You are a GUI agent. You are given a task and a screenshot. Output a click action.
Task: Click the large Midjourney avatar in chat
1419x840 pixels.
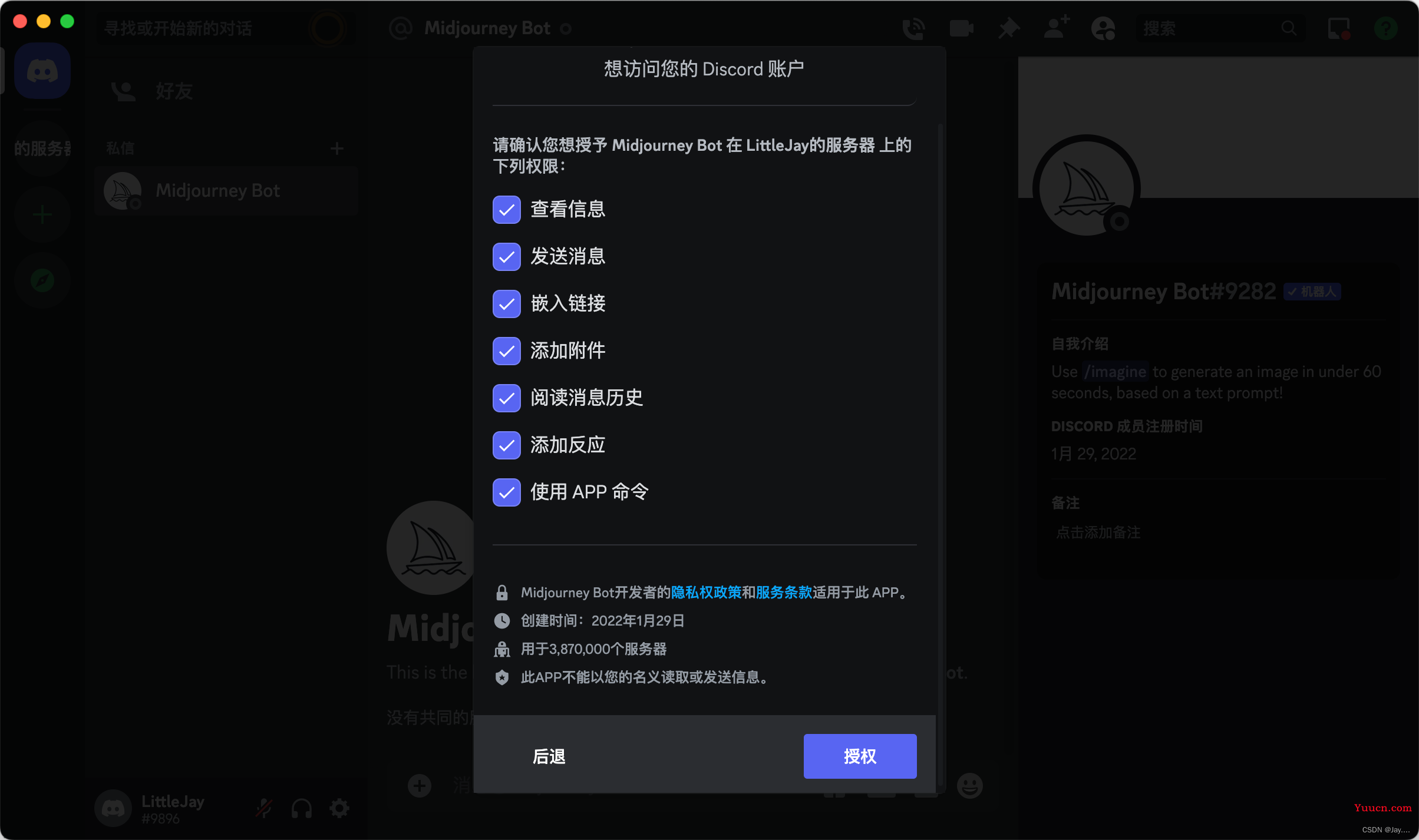tap(431, 548)
